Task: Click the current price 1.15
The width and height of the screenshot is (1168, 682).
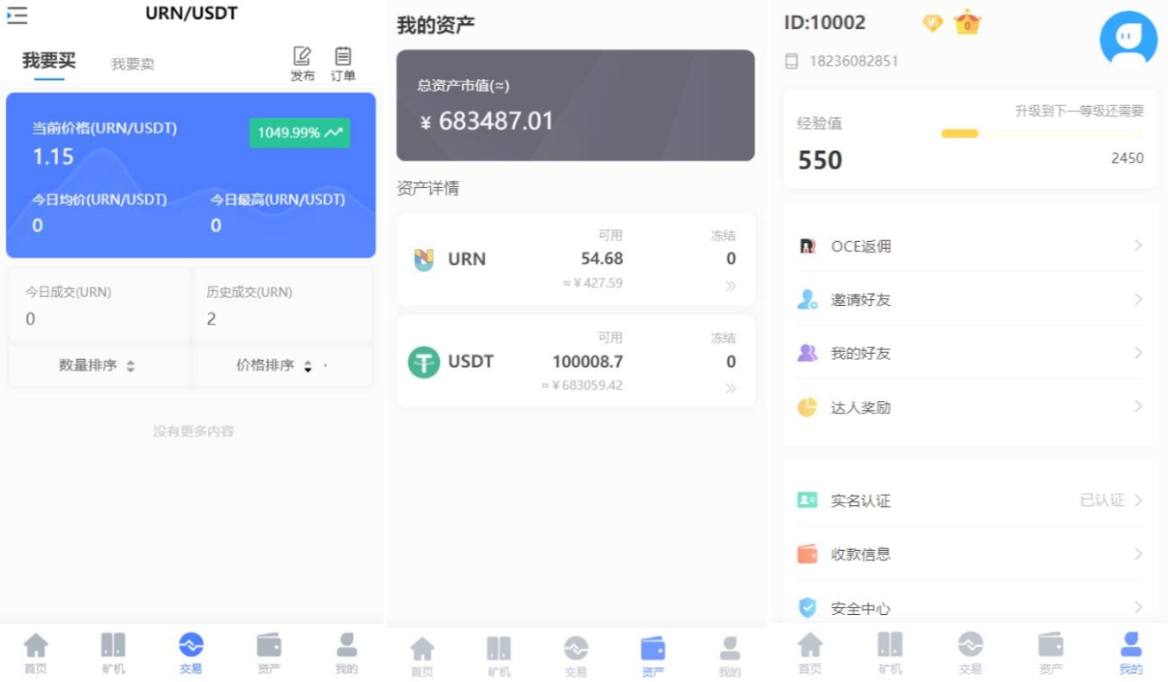Action: click(x=53, y=156)
